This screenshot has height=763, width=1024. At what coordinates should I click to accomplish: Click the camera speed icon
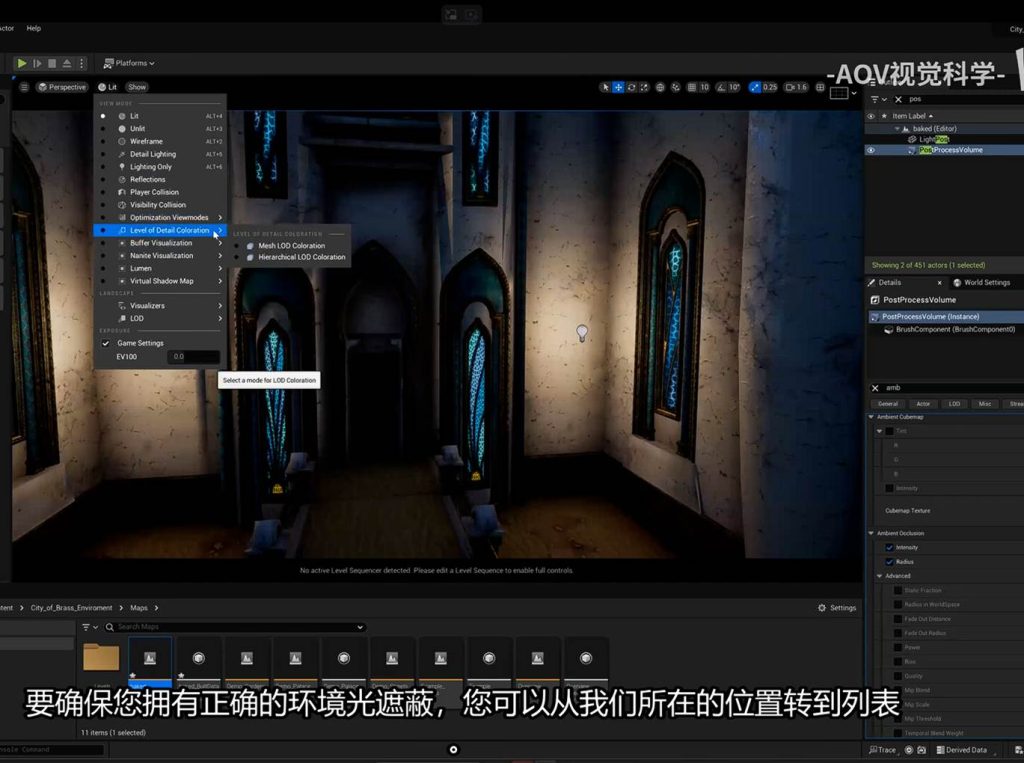coord(787,87)
